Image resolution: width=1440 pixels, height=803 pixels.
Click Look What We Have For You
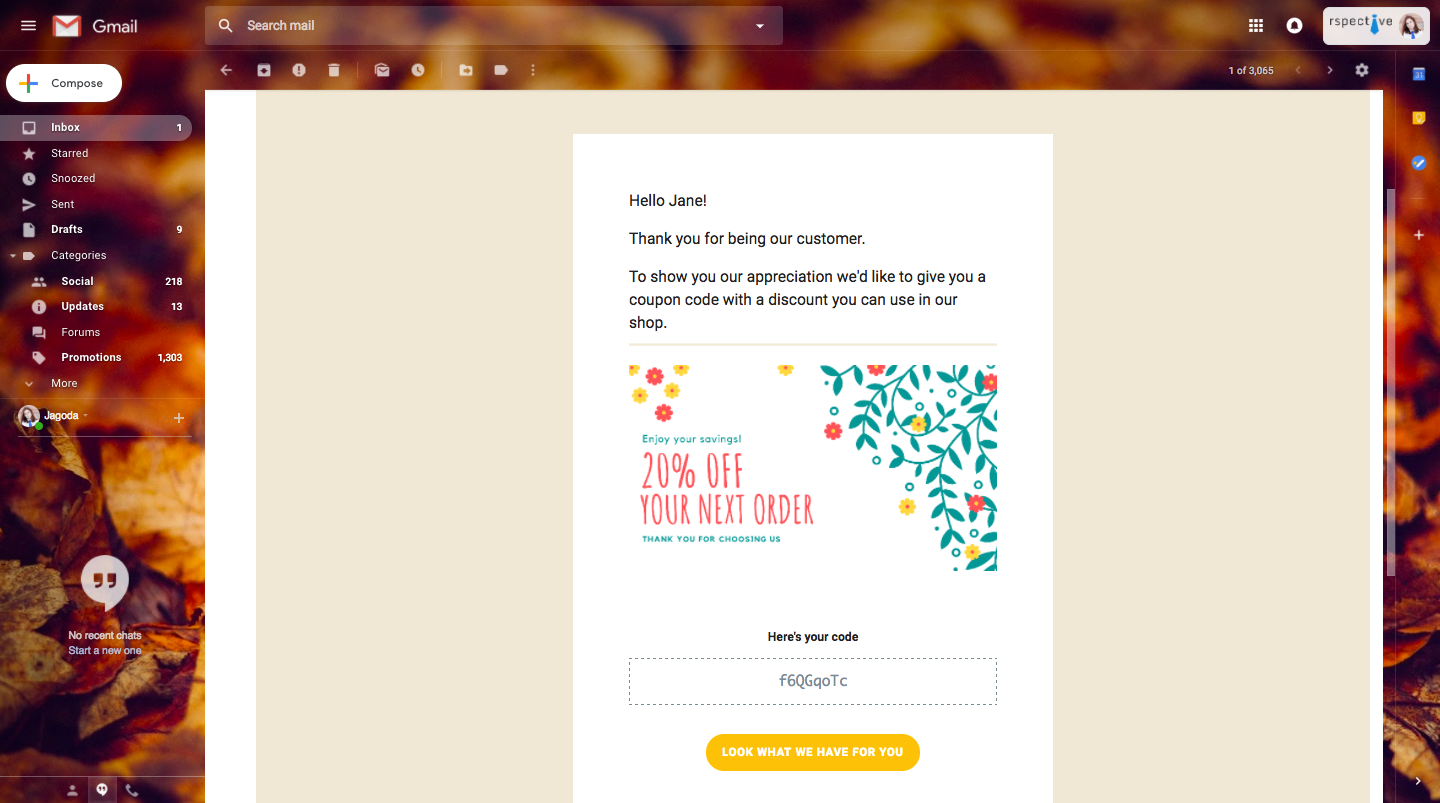click(812, 752)
